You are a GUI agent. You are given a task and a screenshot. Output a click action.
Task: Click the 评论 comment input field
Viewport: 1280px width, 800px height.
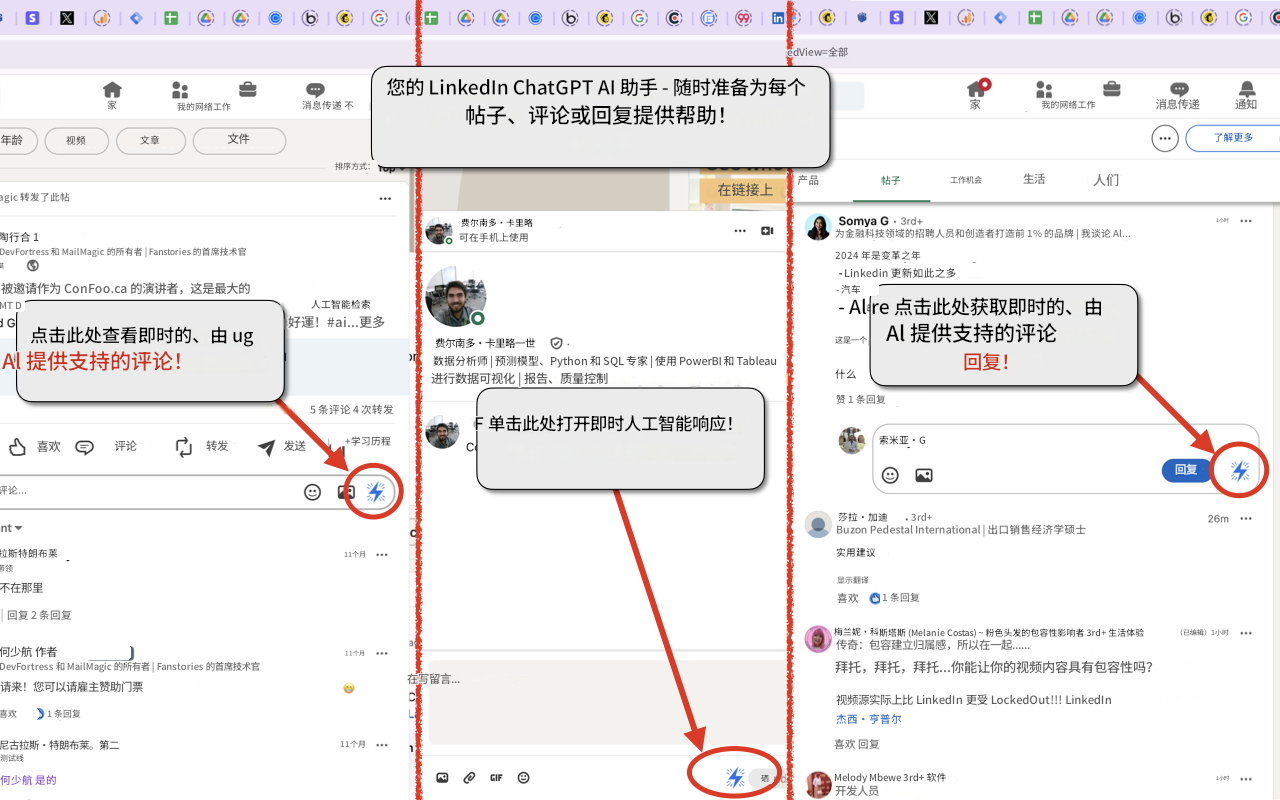(150, 491)
